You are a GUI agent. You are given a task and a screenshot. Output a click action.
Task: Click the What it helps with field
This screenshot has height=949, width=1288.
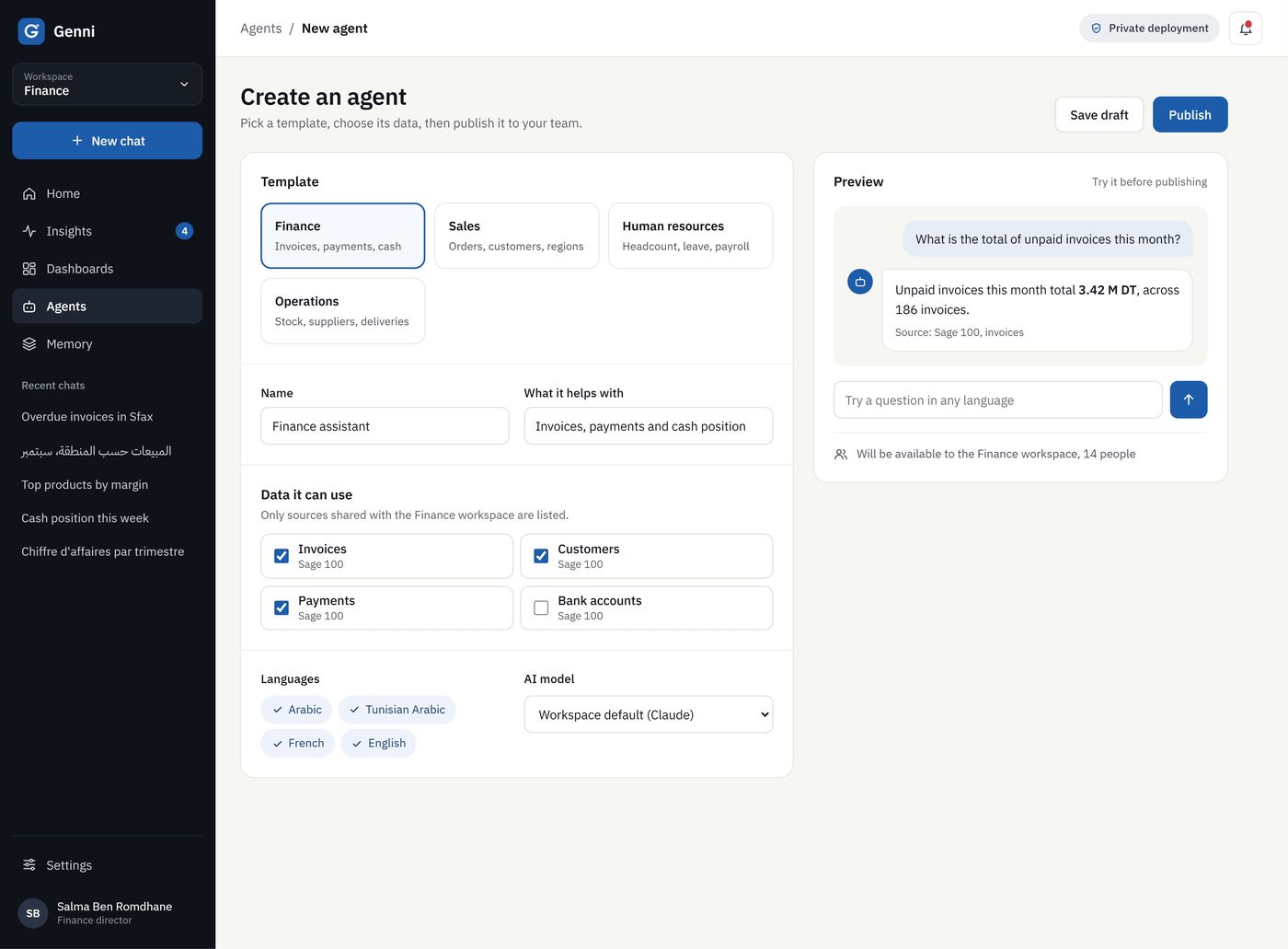click(648, 426)
